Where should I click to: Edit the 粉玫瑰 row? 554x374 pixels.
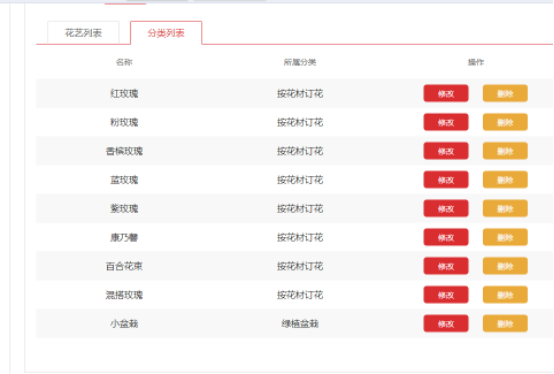446,122
